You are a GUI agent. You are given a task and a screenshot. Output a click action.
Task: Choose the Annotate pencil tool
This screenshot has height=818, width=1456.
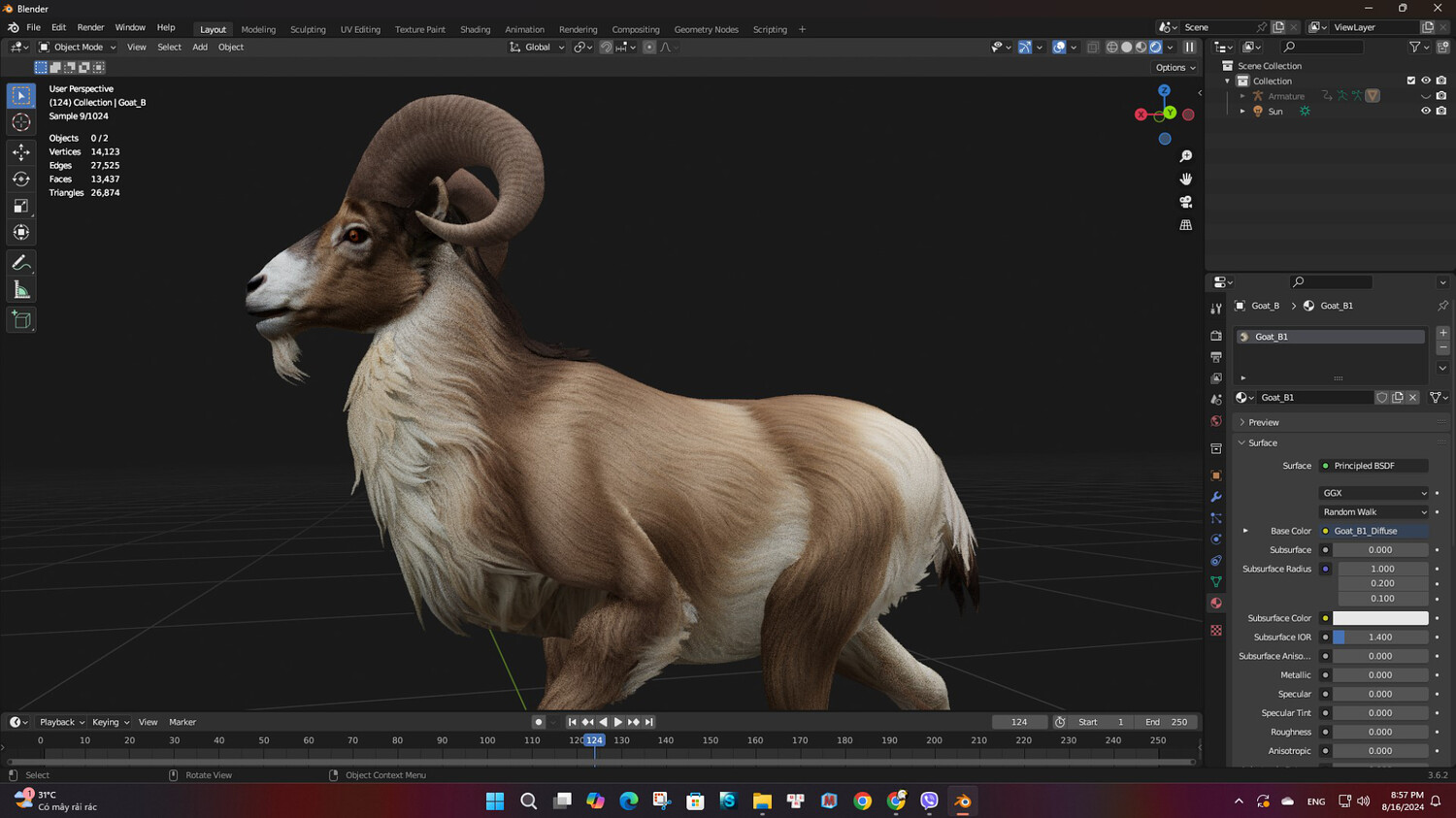pos(21,263)
